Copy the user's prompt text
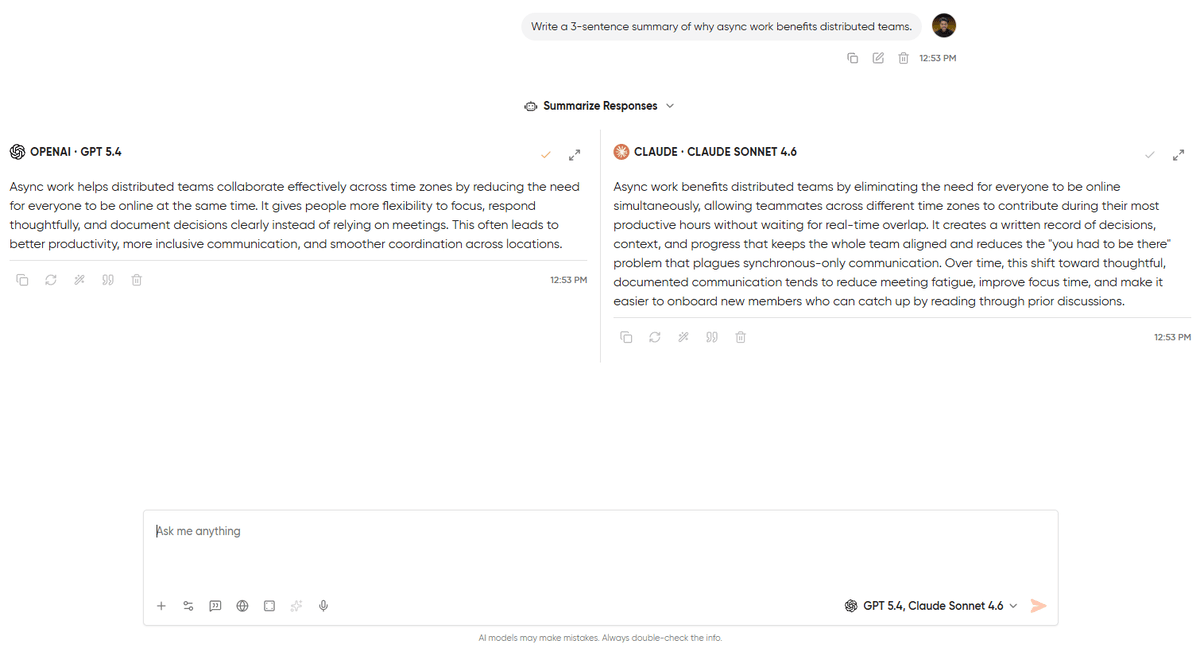 tap(852, 58)
